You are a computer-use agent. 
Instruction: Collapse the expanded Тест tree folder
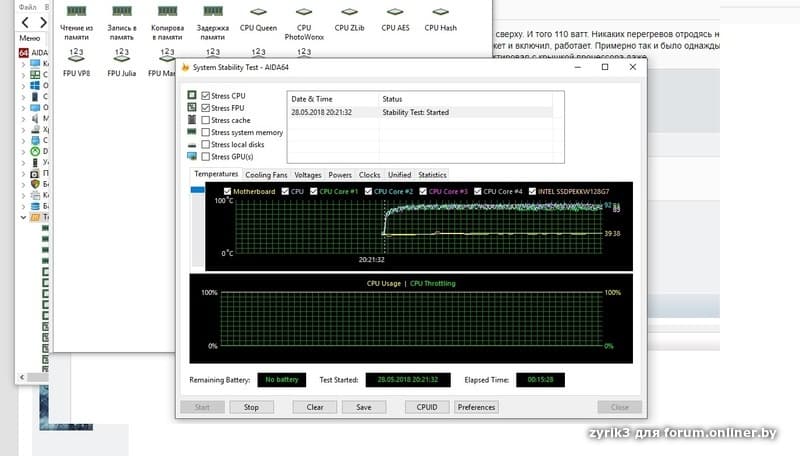coord(23,217)
